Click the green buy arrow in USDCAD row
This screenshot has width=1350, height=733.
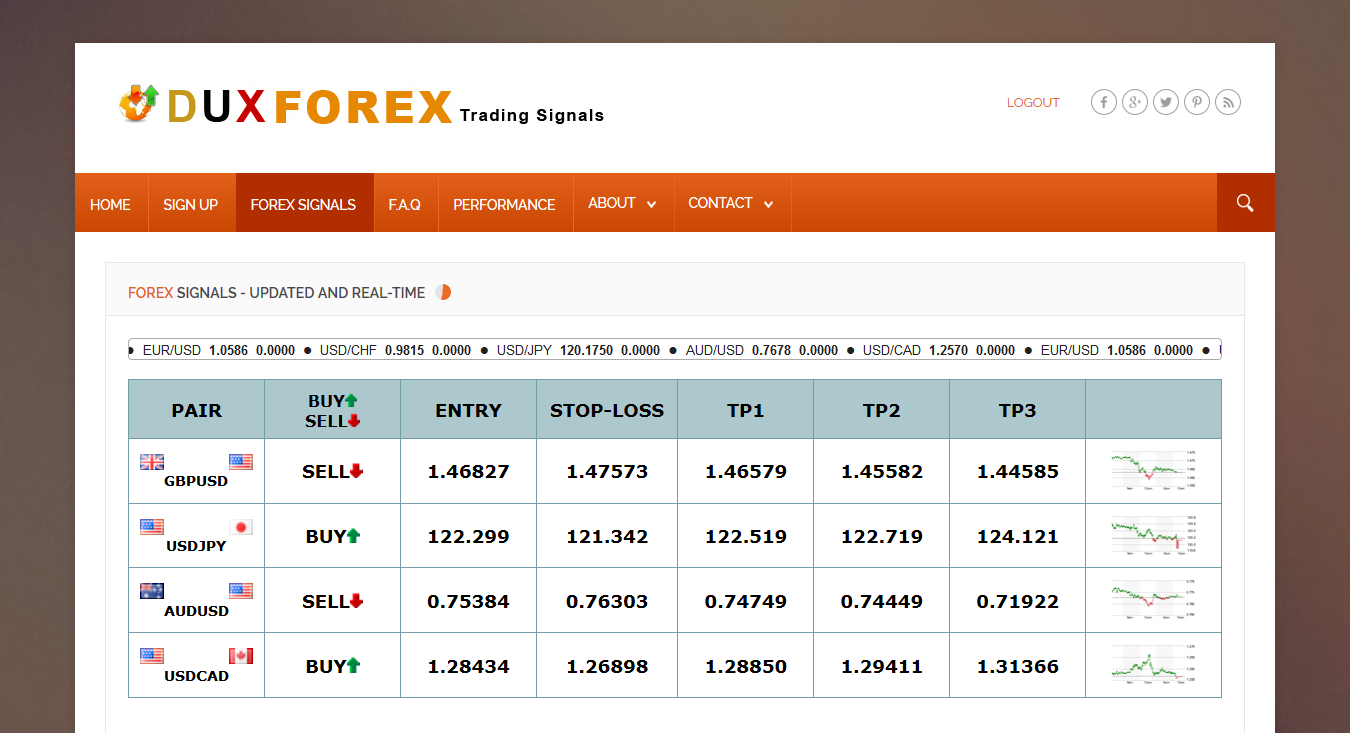pos(353,666)
